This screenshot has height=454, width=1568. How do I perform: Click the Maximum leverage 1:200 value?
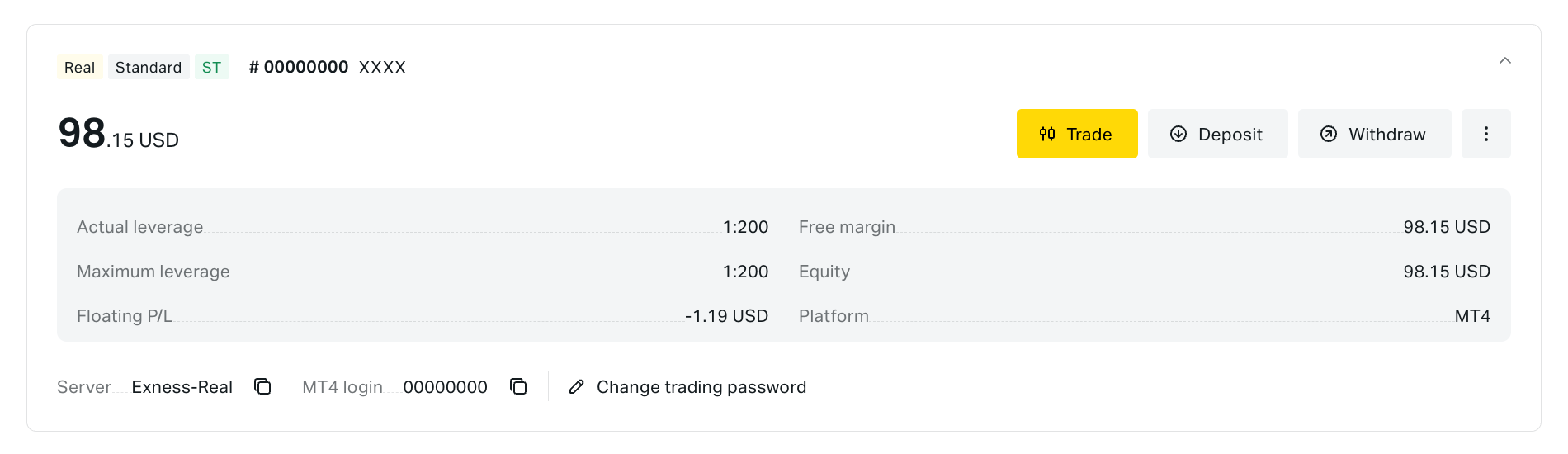[x=745, y=272]
